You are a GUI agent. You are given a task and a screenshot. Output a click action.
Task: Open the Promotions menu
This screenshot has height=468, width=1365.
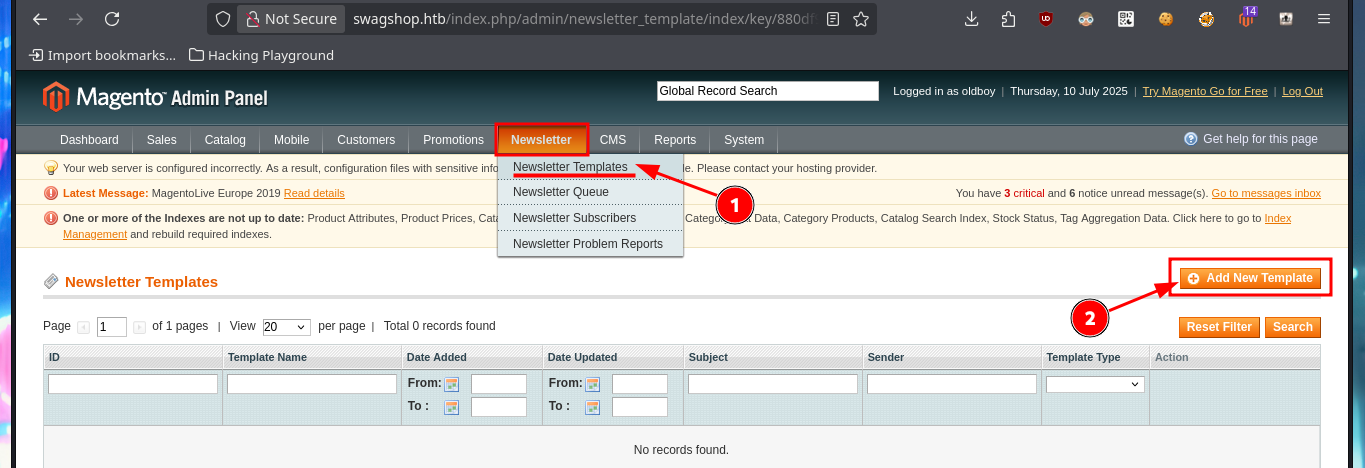pyautogui.click(x=453, y=140)
